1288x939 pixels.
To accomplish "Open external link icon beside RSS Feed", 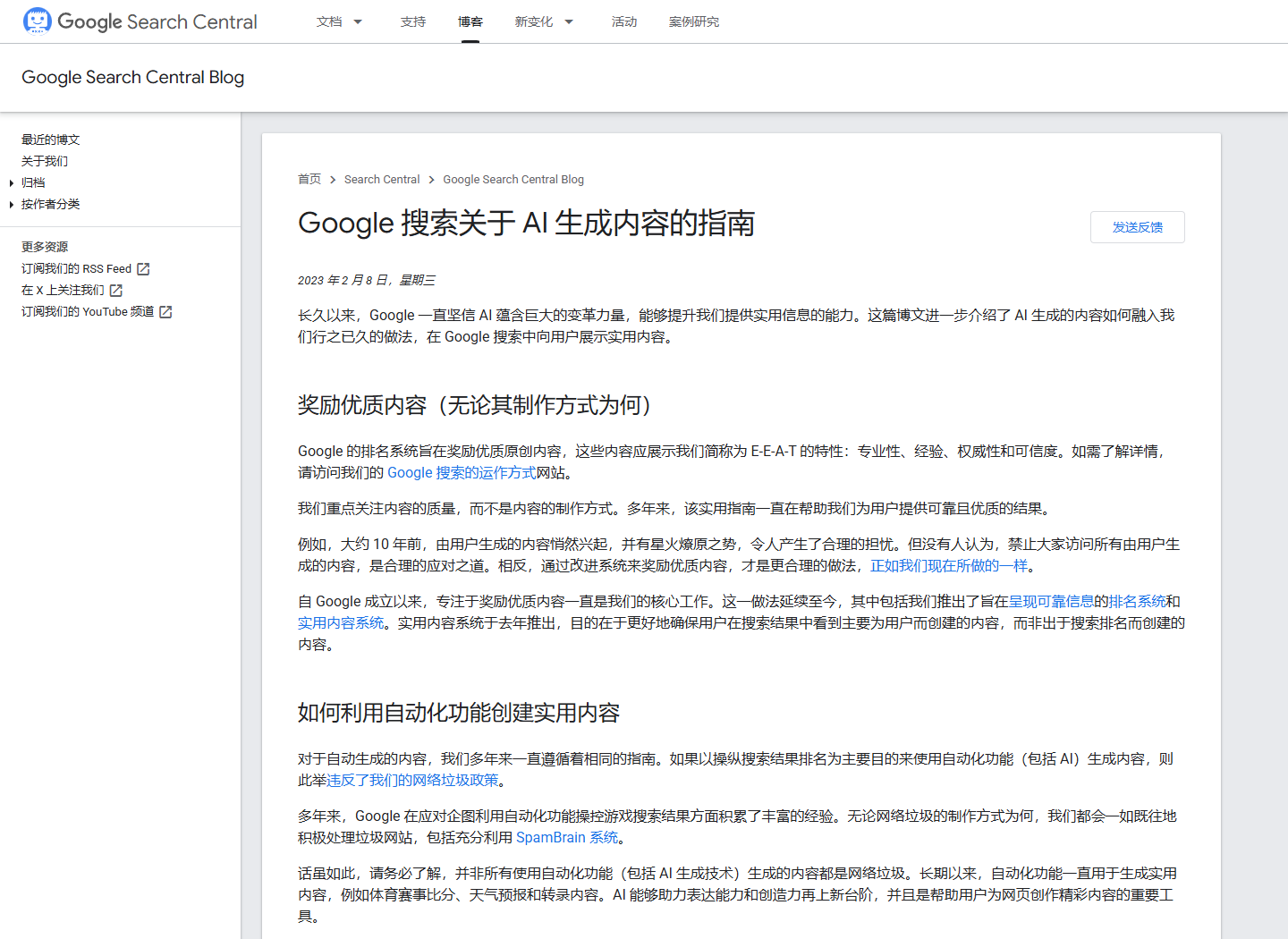I will pos(143,269).
